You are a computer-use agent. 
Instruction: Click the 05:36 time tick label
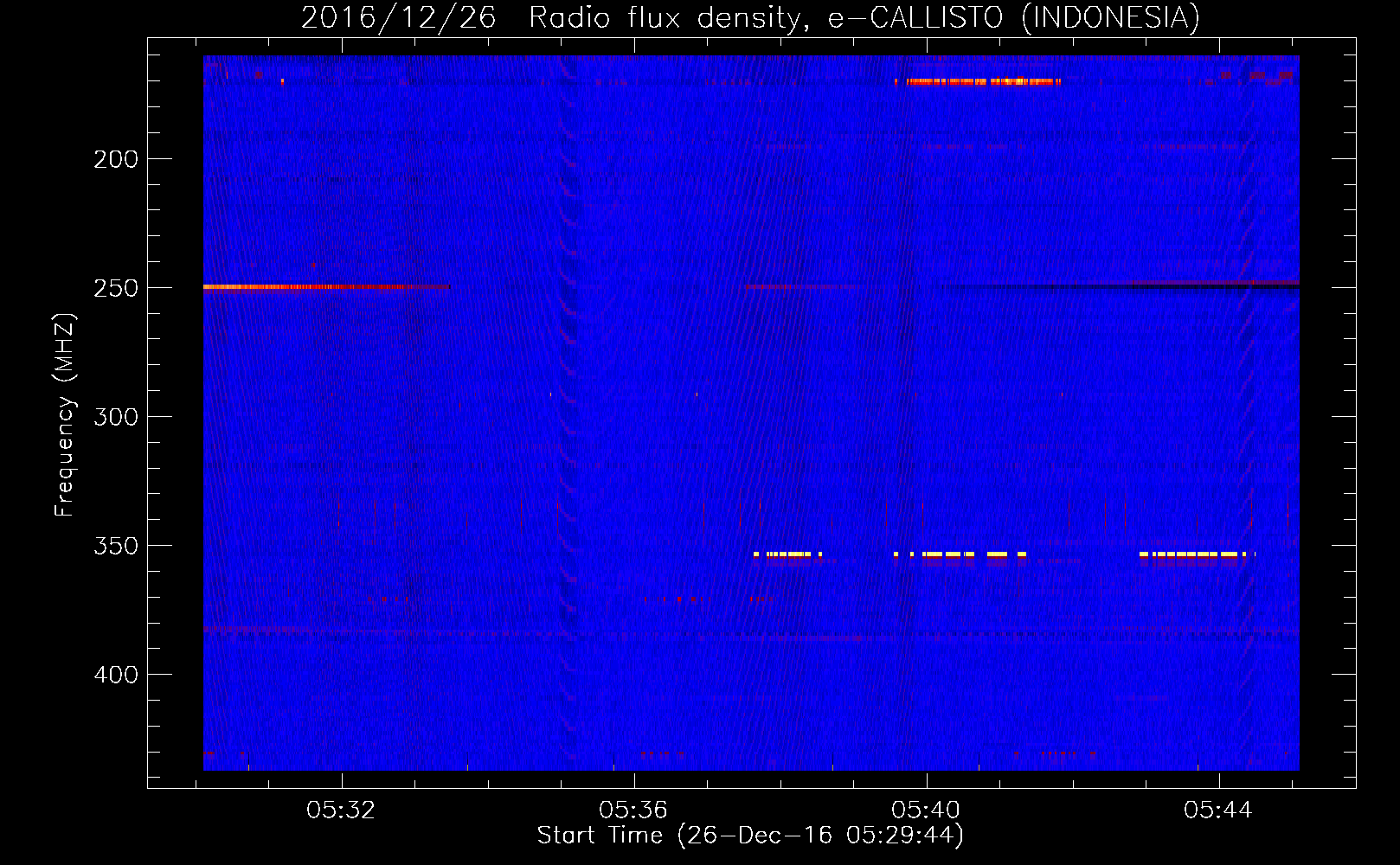coord(634,811)
